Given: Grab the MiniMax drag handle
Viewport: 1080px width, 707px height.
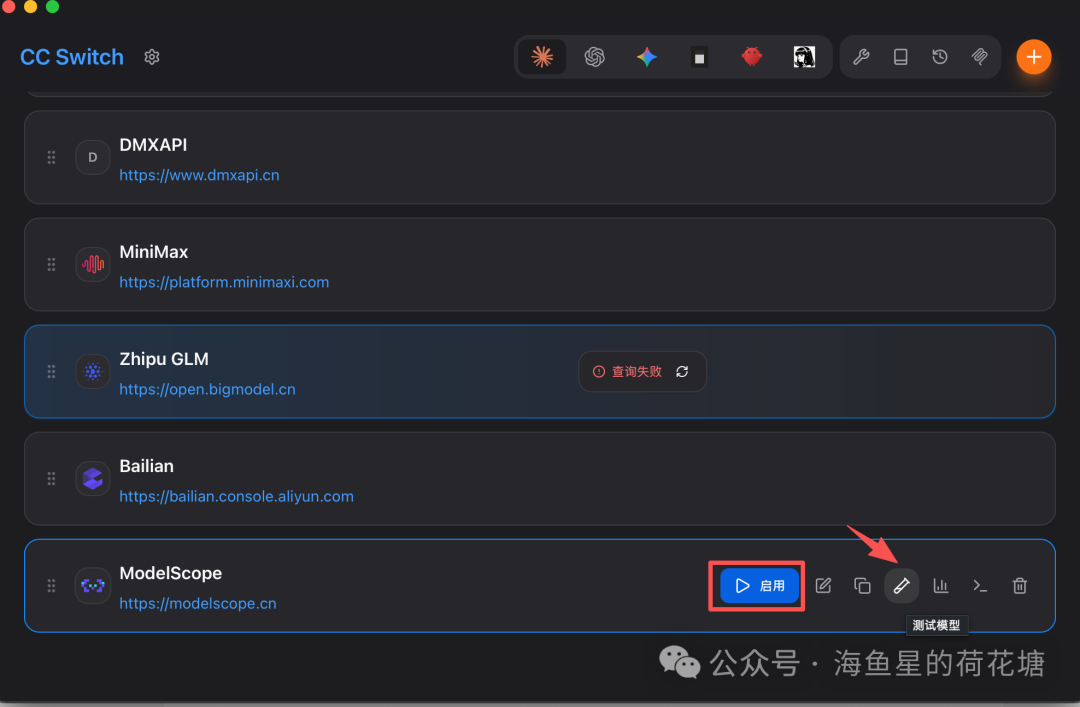Looking at the screenshot, I should [51, 265].
